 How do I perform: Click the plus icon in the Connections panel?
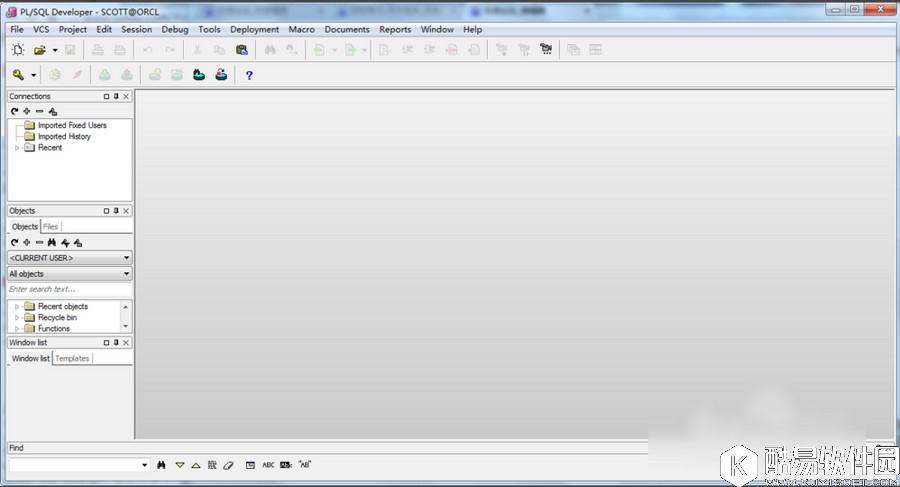[27, 111]
